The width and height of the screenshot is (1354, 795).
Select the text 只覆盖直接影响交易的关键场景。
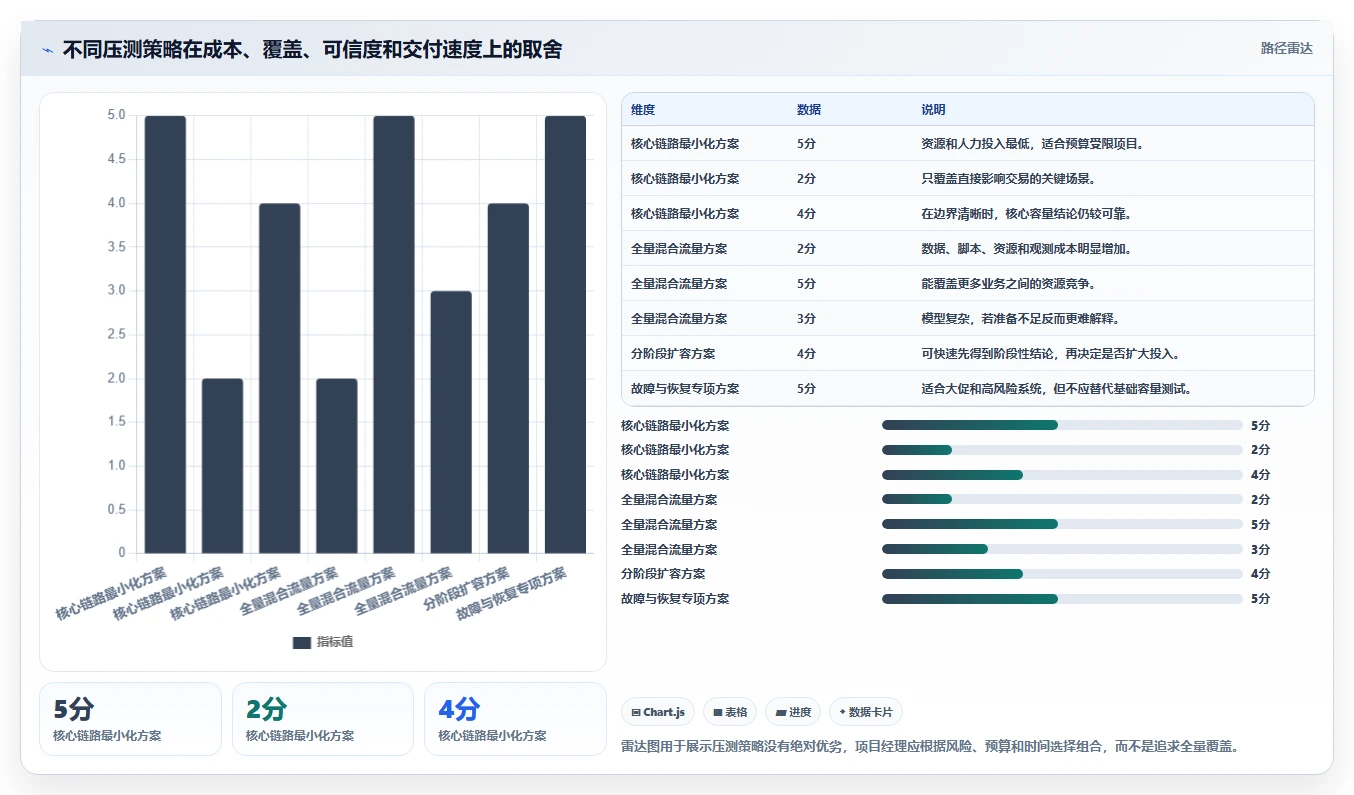coord(1008,179)
